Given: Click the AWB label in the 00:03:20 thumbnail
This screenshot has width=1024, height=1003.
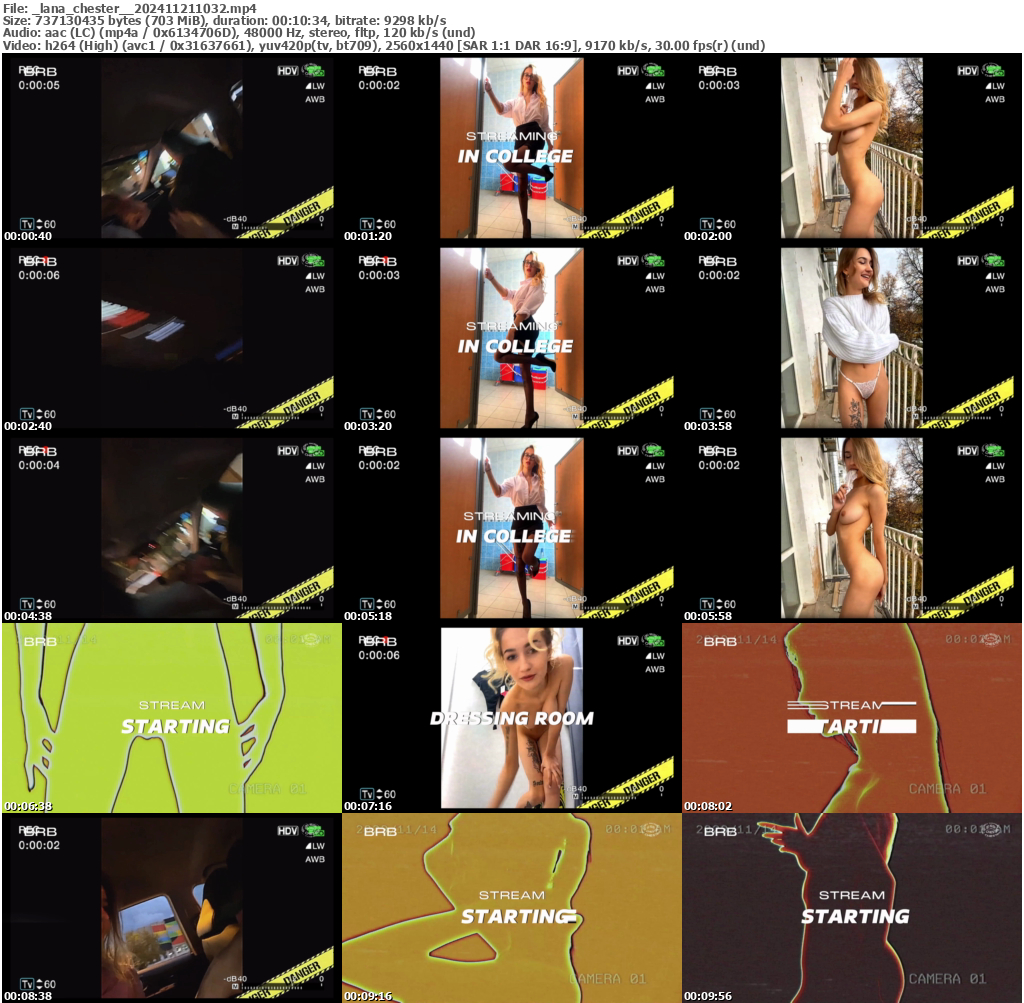Looking at the screenshot, I should (655, 290).
